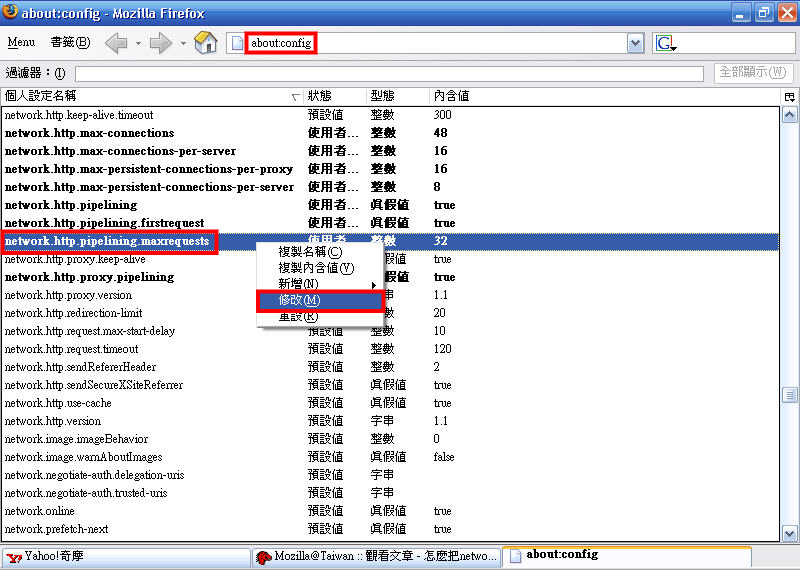Screen dimensions: 800x570
Task: Open the Back button history dropdown arrow
Action: point(138,43)
